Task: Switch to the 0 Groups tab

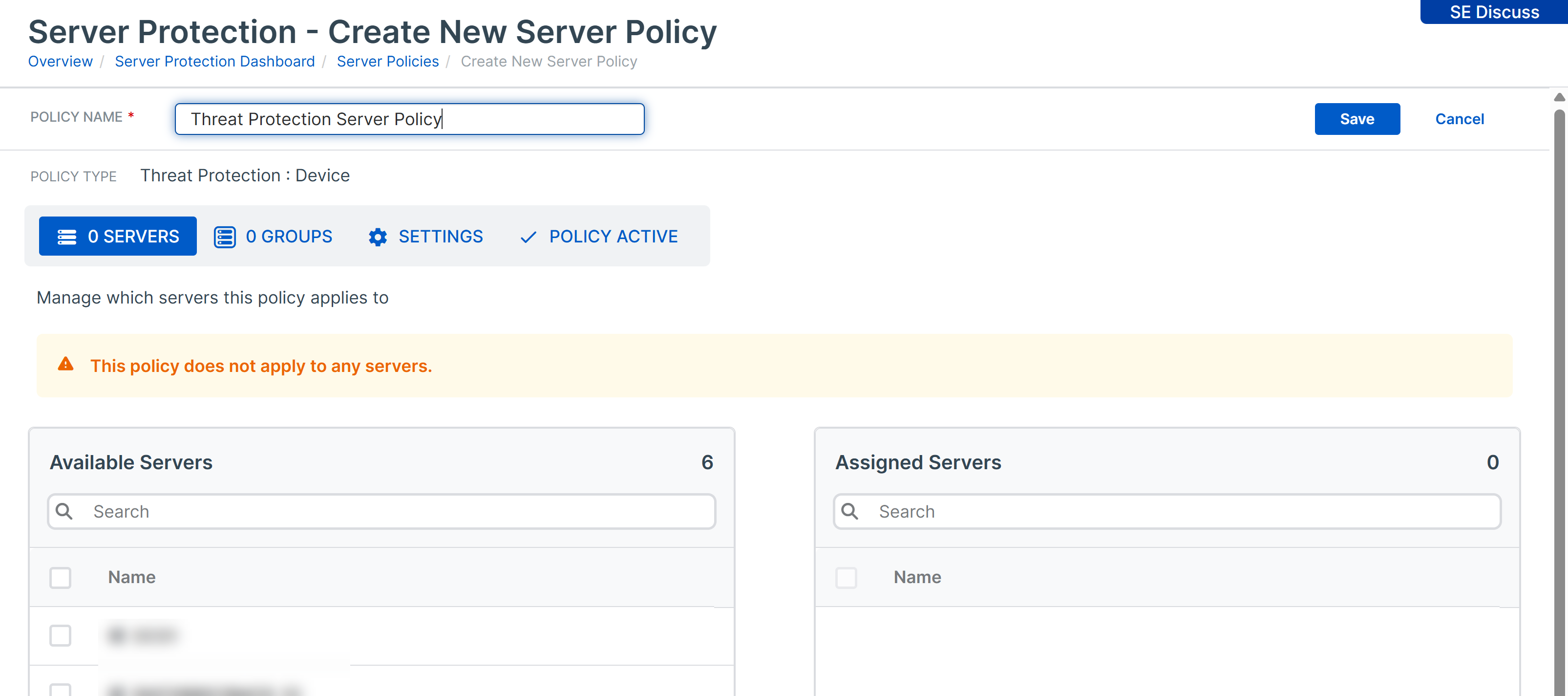Action: [x=274, y=236]
